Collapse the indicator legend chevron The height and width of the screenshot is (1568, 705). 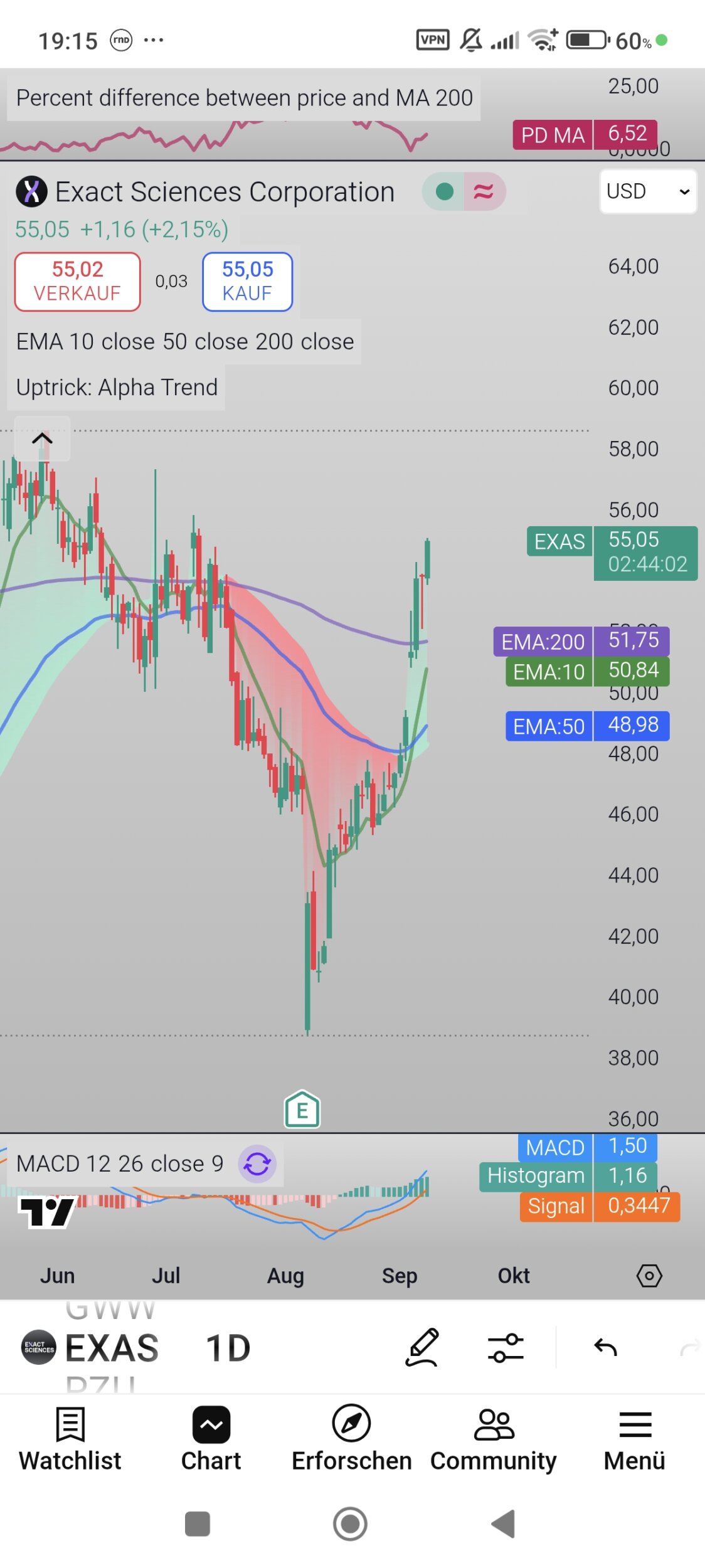tap(42, 438)
